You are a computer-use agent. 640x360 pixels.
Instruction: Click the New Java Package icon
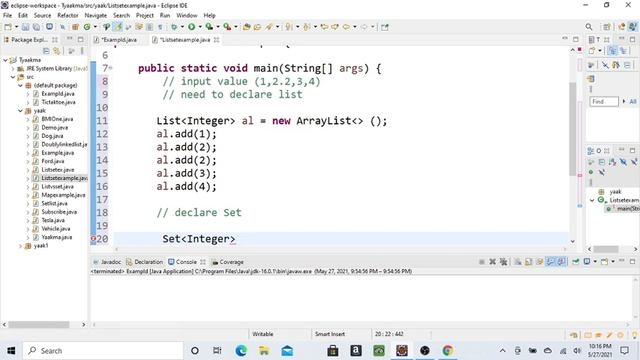click(x=75, y=27)
